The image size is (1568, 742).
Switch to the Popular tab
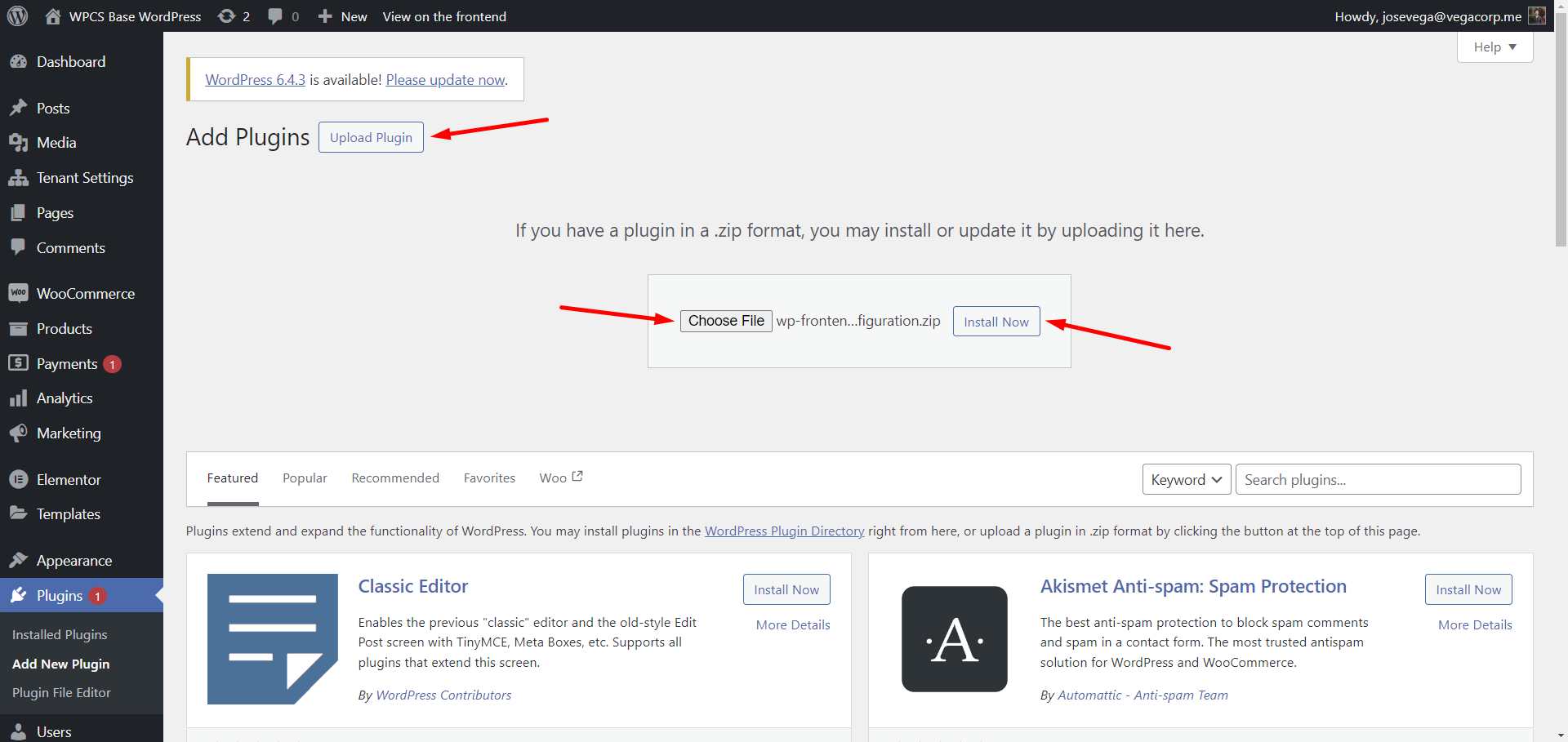[x=305, y=478]
